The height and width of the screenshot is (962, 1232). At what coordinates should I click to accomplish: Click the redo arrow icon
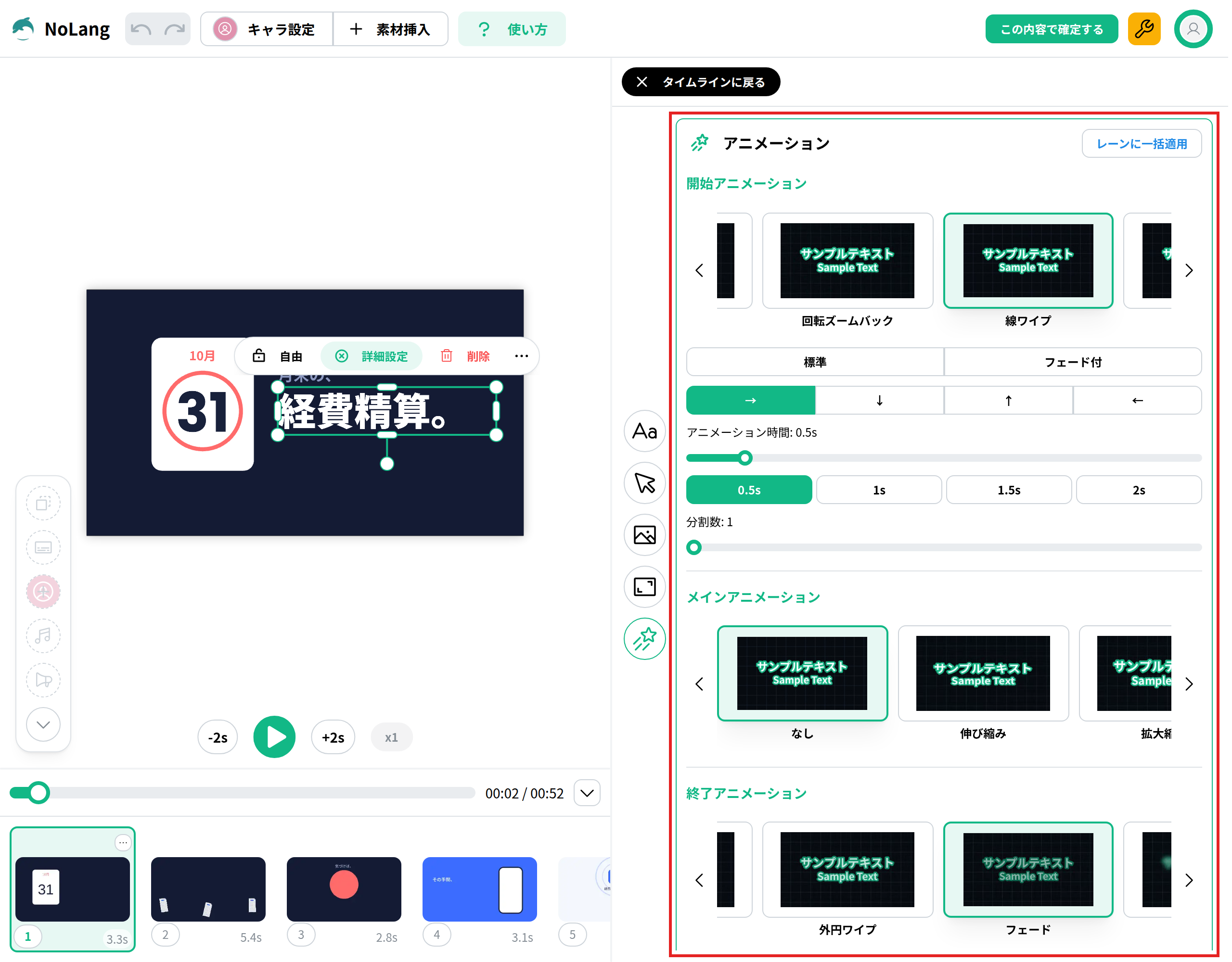click(175, 29)
